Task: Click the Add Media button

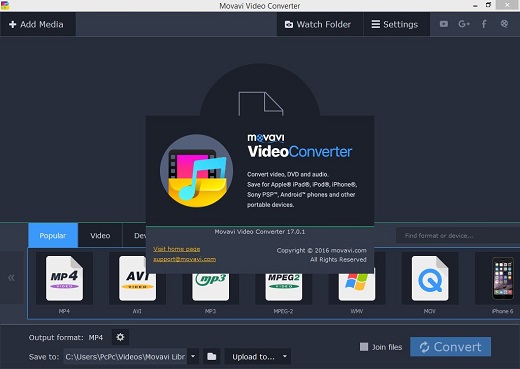Action: click(x=38, y=24)
